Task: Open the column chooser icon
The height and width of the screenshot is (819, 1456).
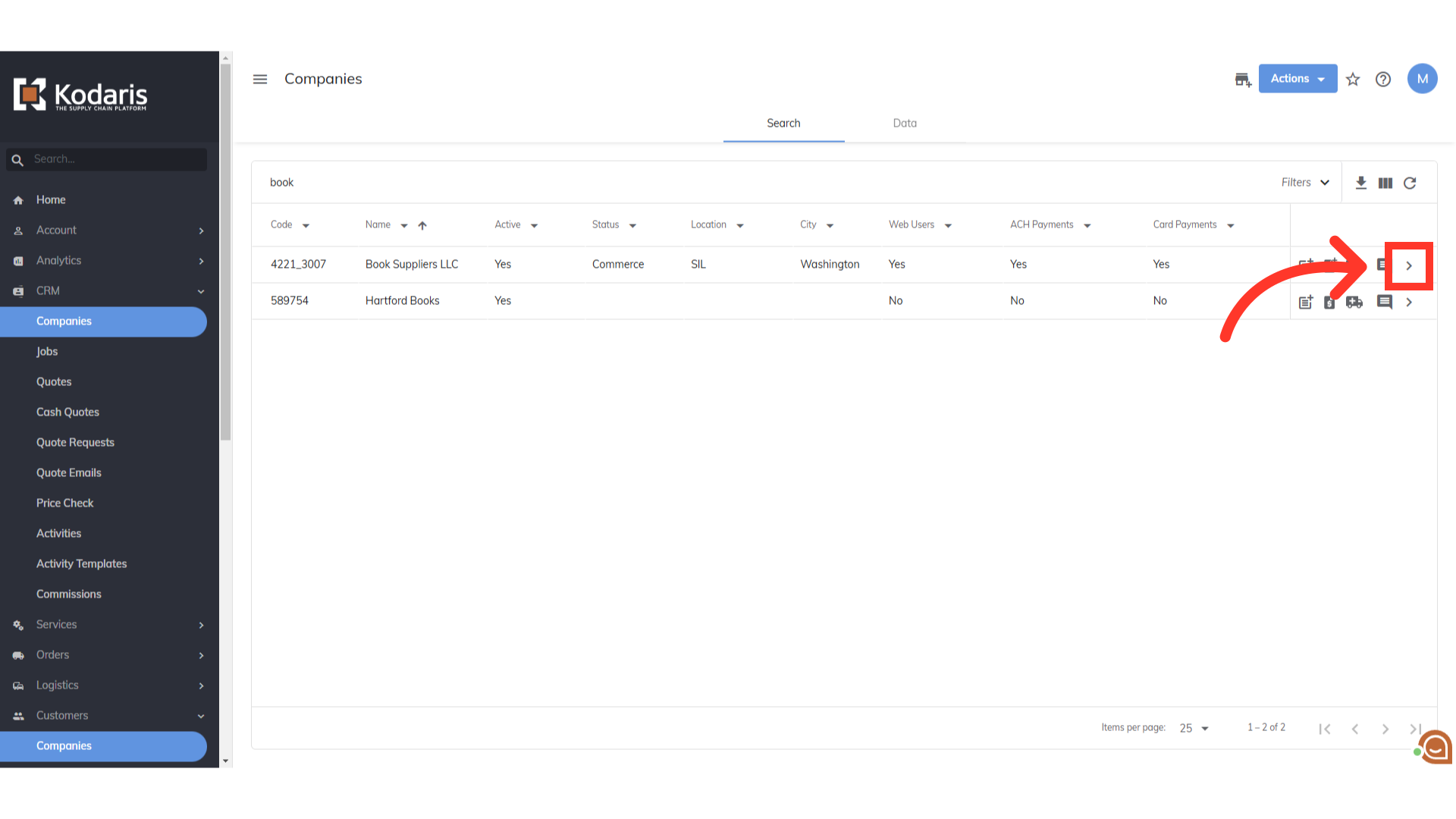Action: pos(1385,183)
